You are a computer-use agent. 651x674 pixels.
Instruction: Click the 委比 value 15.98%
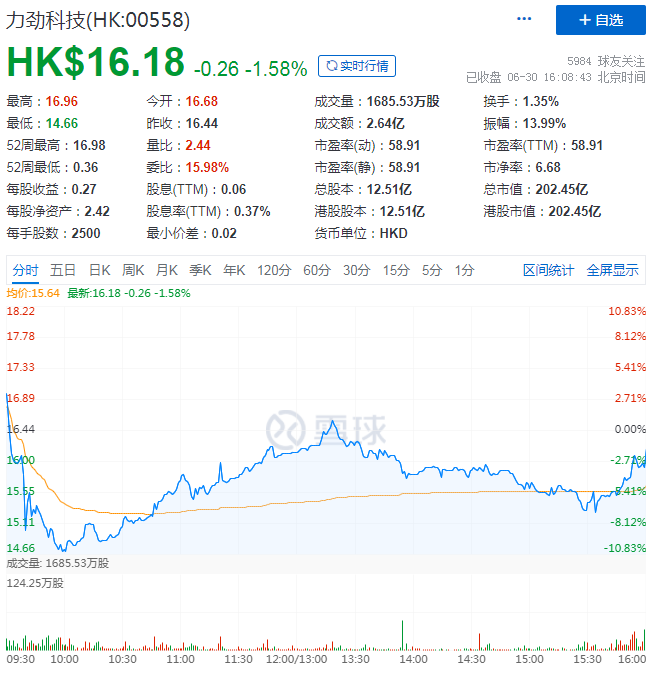tap(207, 167)
